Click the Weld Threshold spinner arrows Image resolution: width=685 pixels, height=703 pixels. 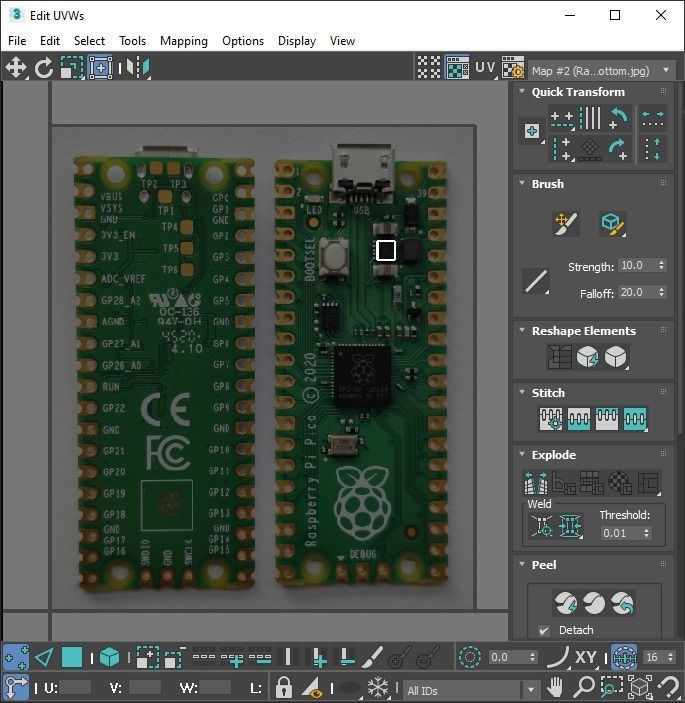click(x=646, y=533)
